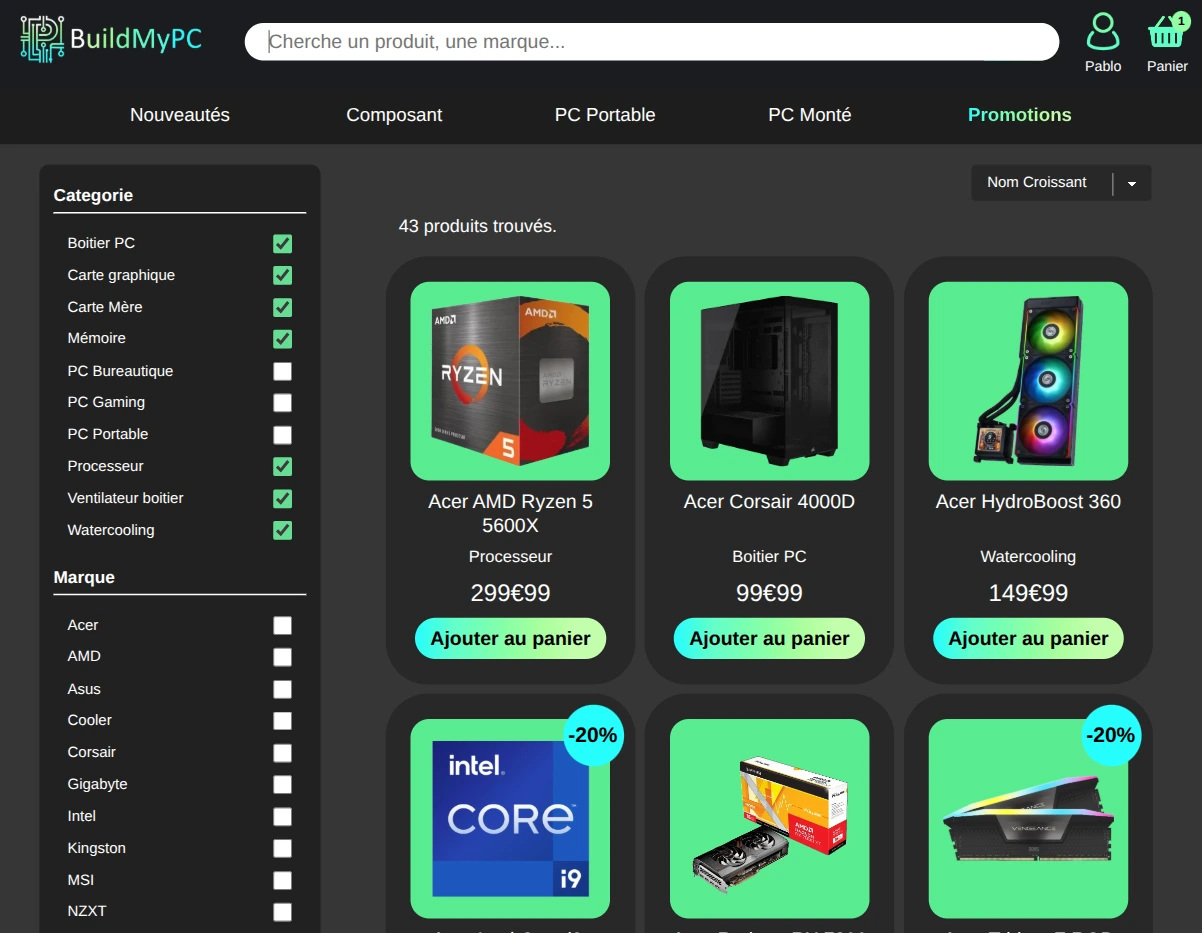
Task: Uncheck the Carte graphique category checkbox
Action: tap(283, 275)
